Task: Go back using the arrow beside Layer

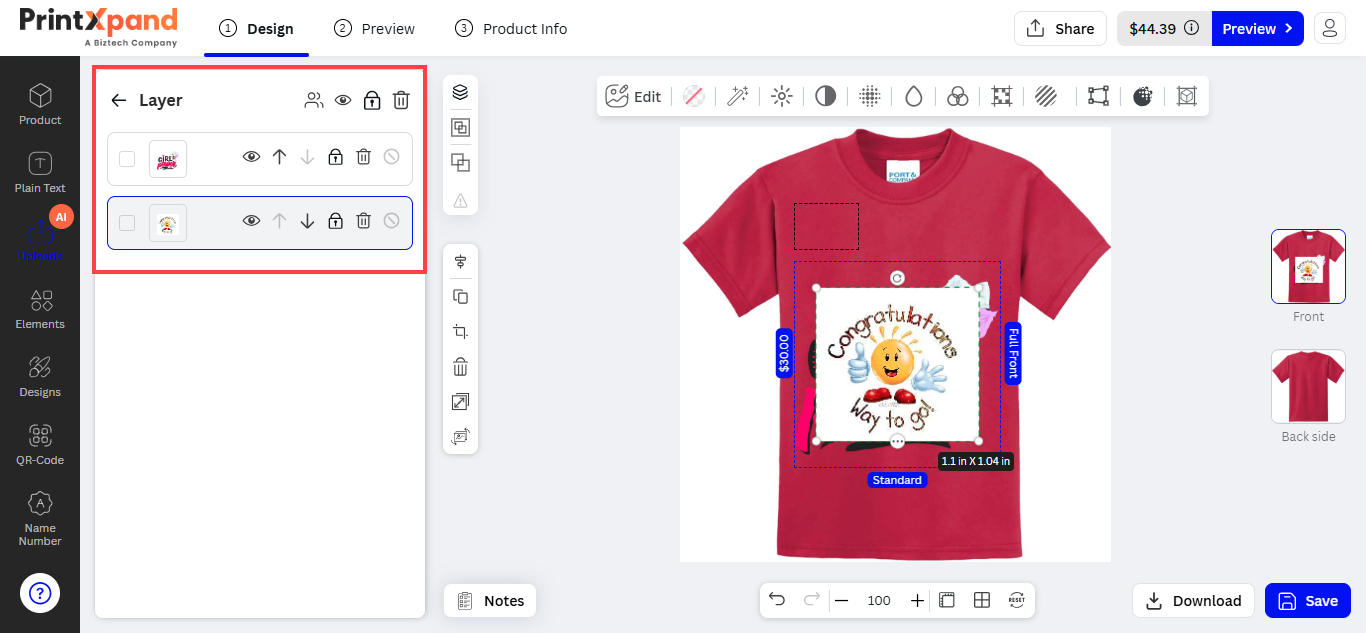Action: (x=119, y=100)
